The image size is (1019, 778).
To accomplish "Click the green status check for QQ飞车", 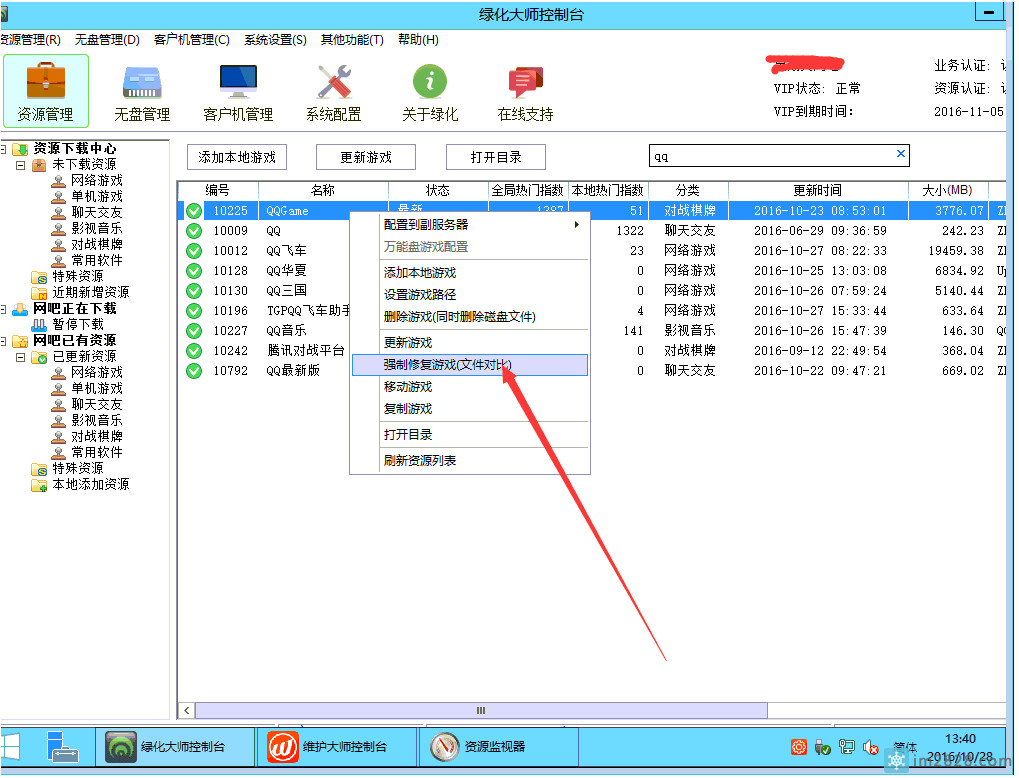I will tap(194, 251).
